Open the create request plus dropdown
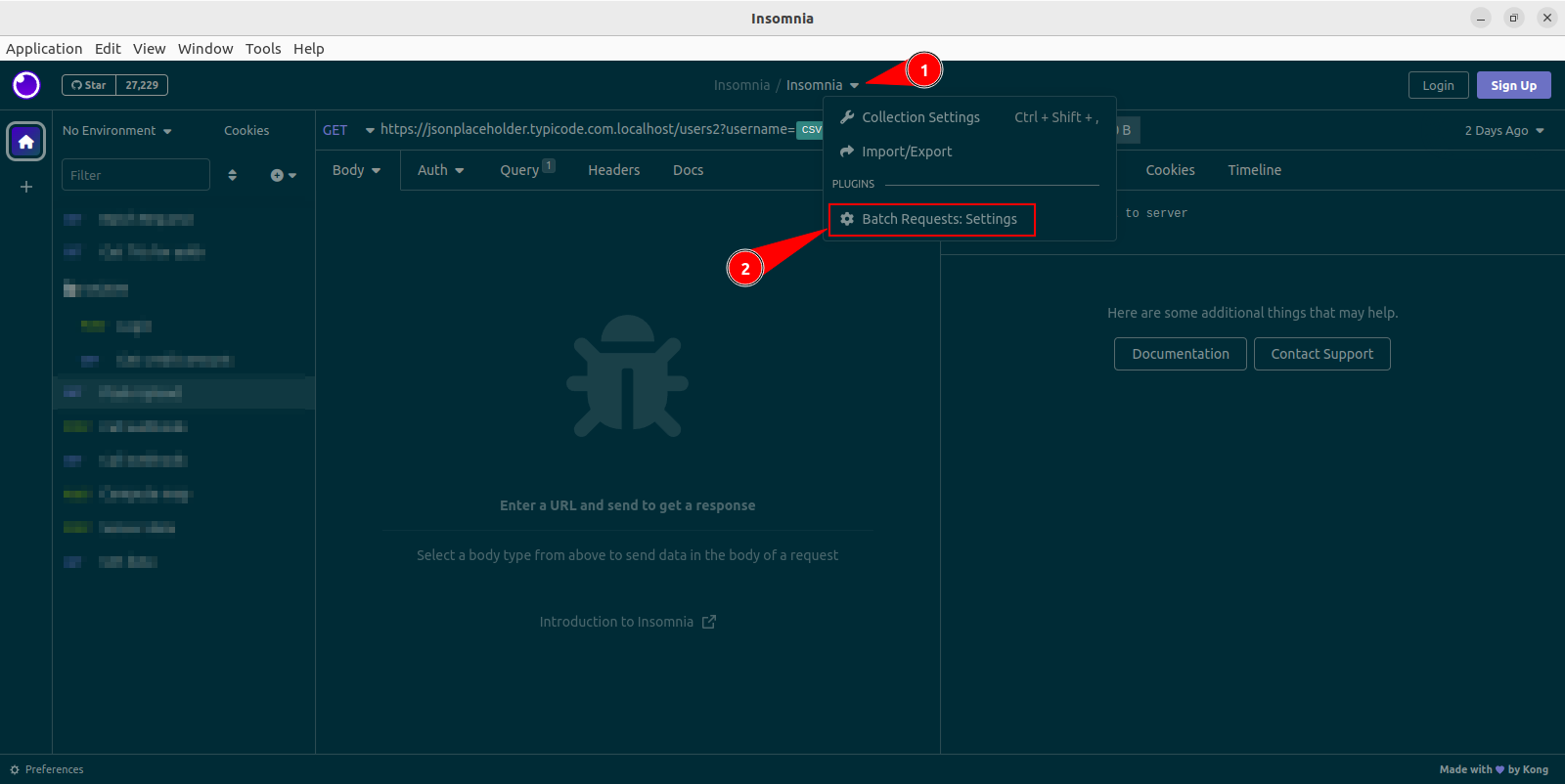 point(284,175)
